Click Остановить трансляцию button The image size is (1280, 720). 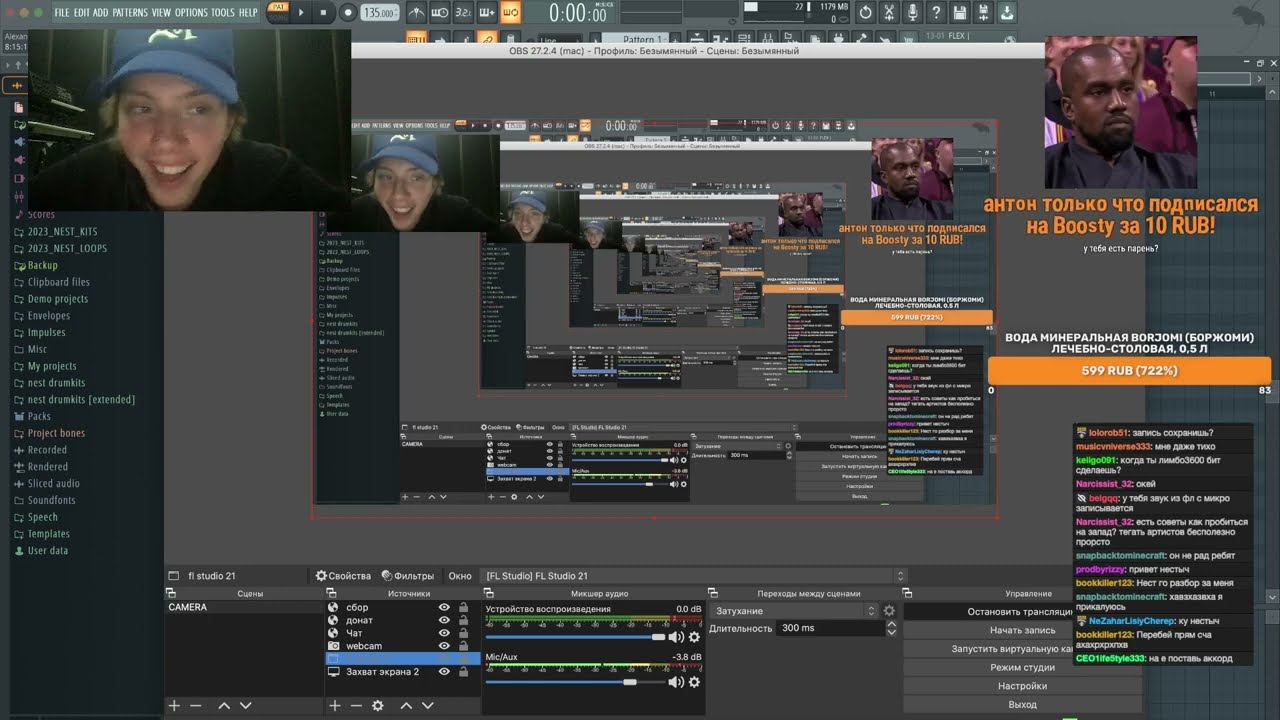click(x=1022, y=612)
